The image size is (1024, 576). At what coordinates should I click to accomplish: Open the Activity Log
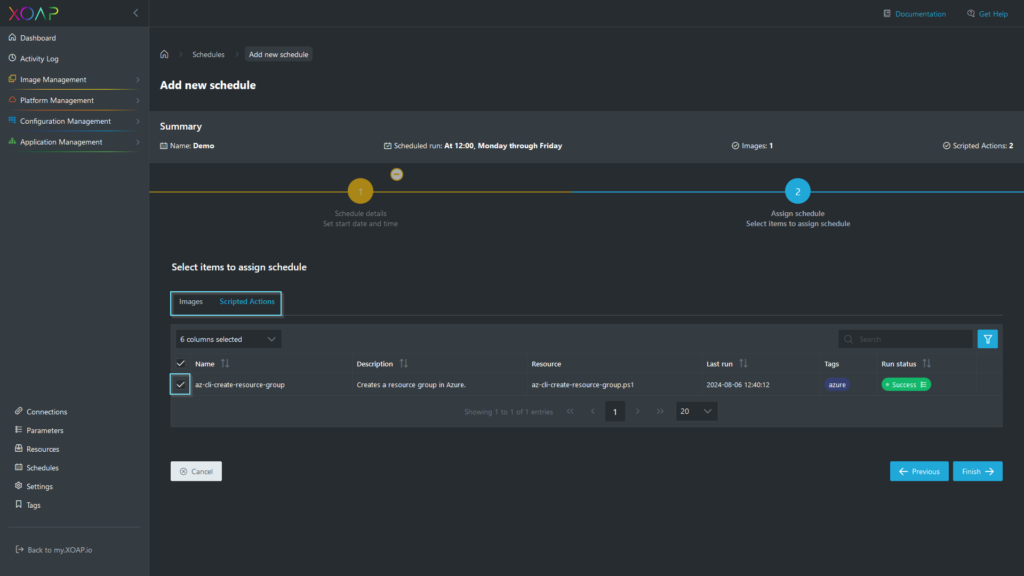tap(39, 59)
